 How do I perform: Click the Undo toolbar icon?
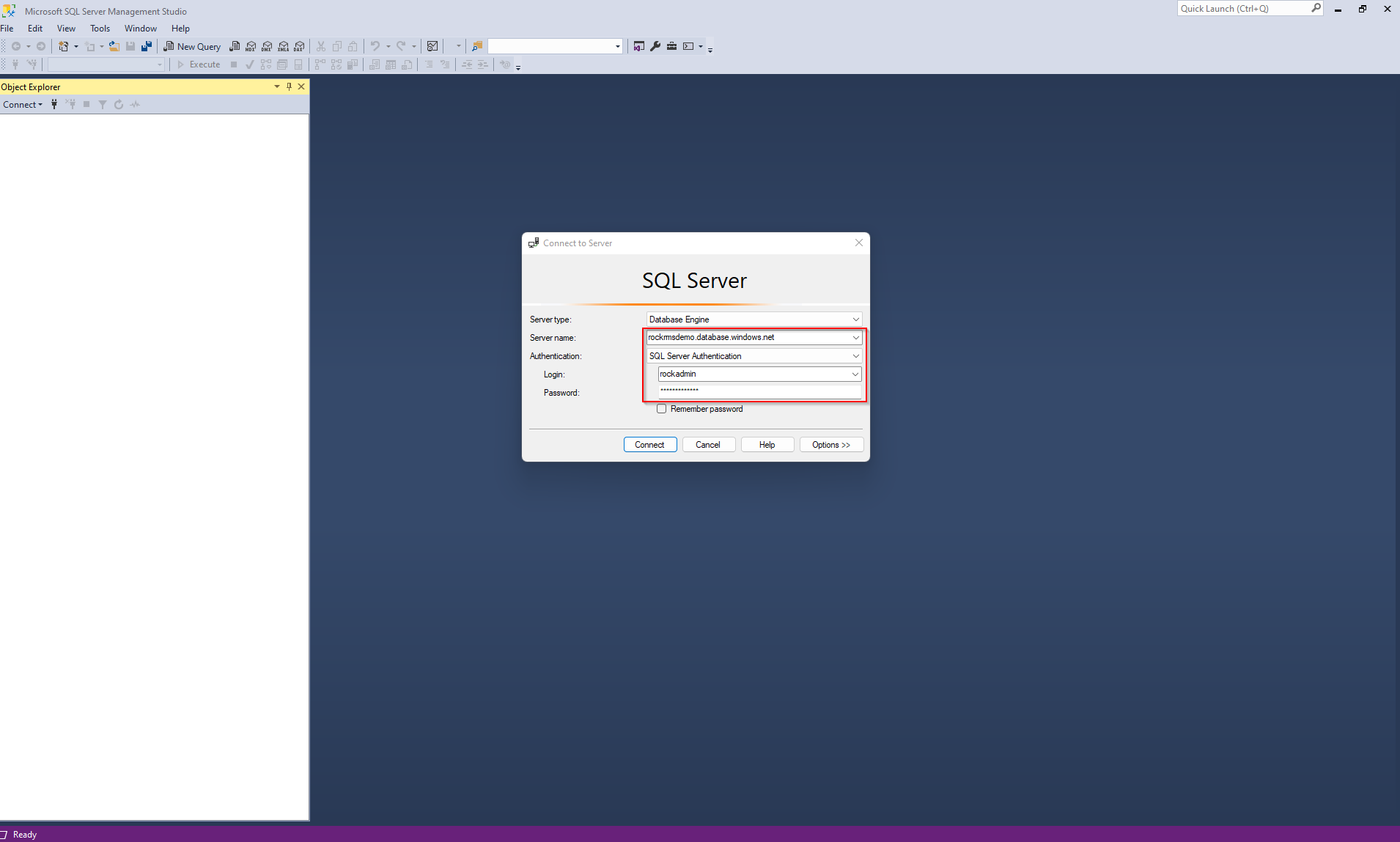pos(374,46)
